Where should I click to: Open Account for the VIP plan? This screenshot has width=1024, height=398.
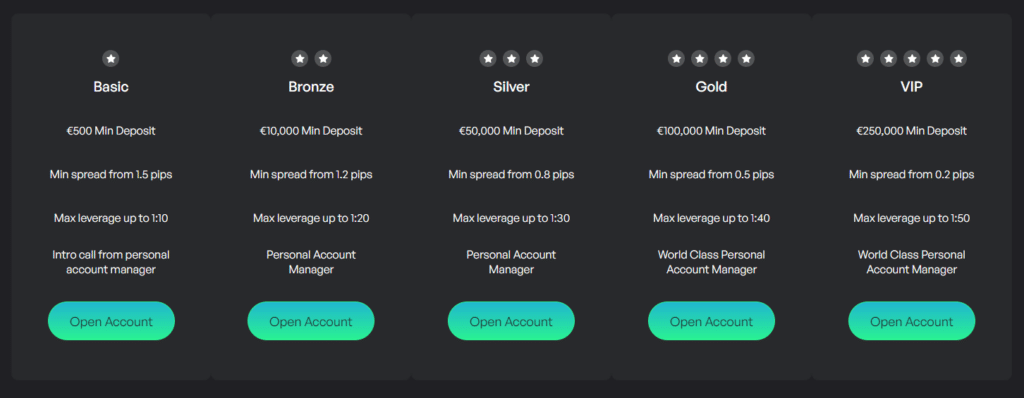(912, 321)
